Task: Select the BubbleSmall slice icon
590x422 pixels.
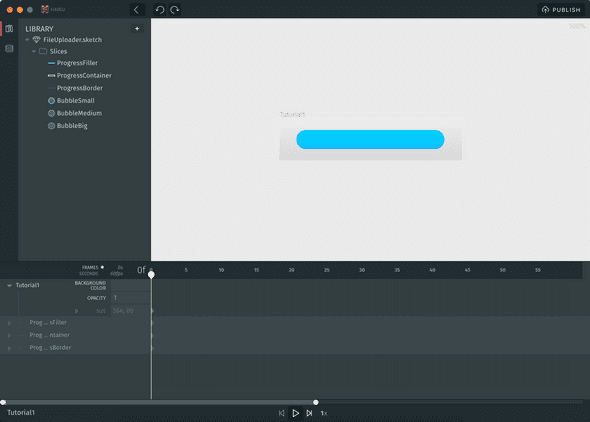Action: 52,101
